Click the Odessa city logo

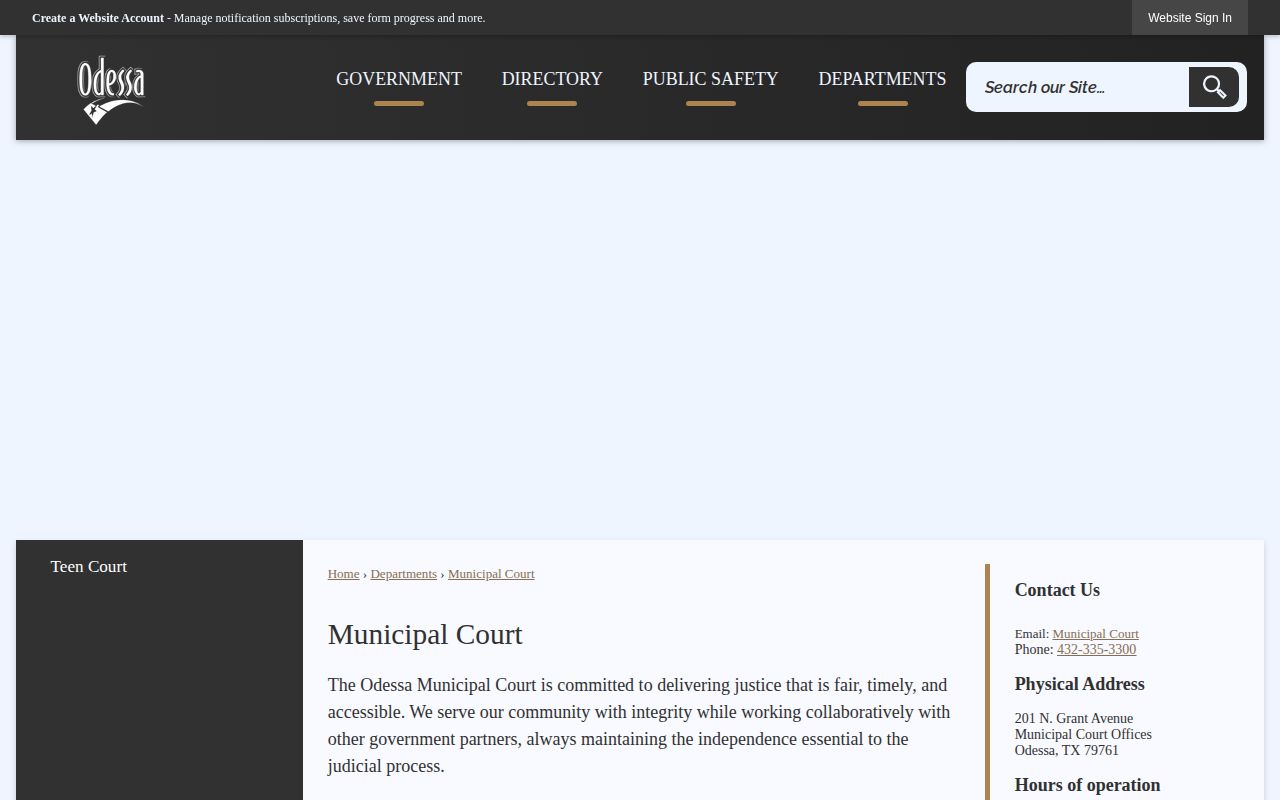coord(111,89)
